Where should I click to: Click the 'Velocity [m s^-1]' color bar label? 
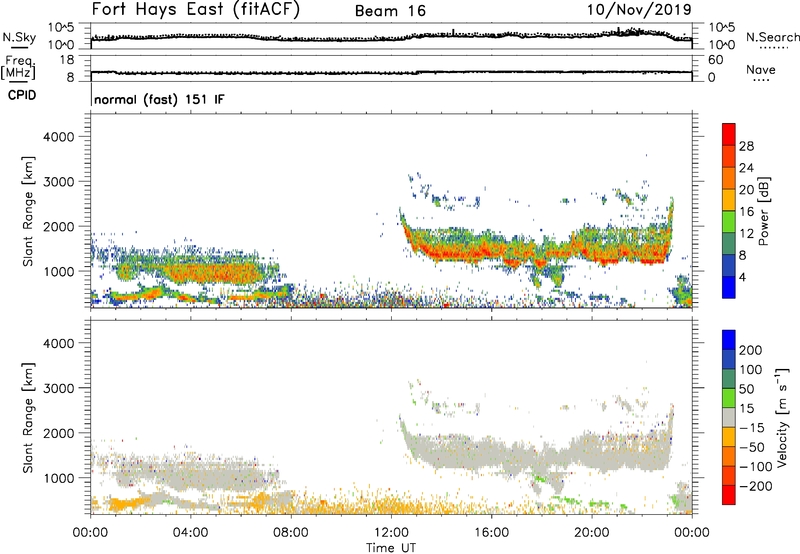pyautogui.click(x=782, y=417)
